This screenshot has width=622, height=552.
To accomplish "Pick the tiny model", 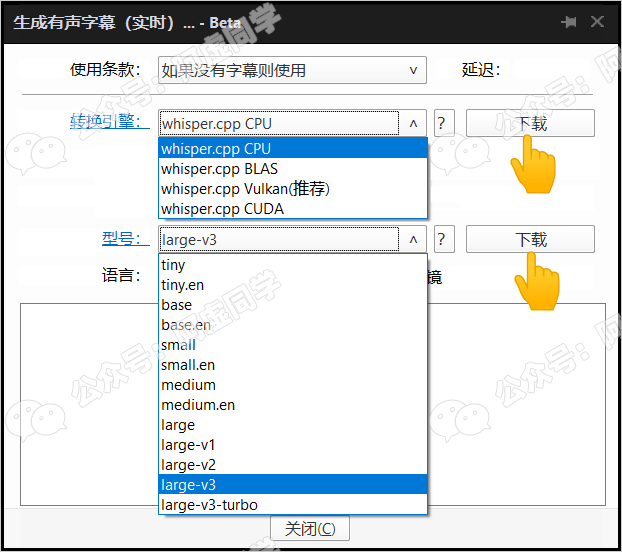I will 293,264.
